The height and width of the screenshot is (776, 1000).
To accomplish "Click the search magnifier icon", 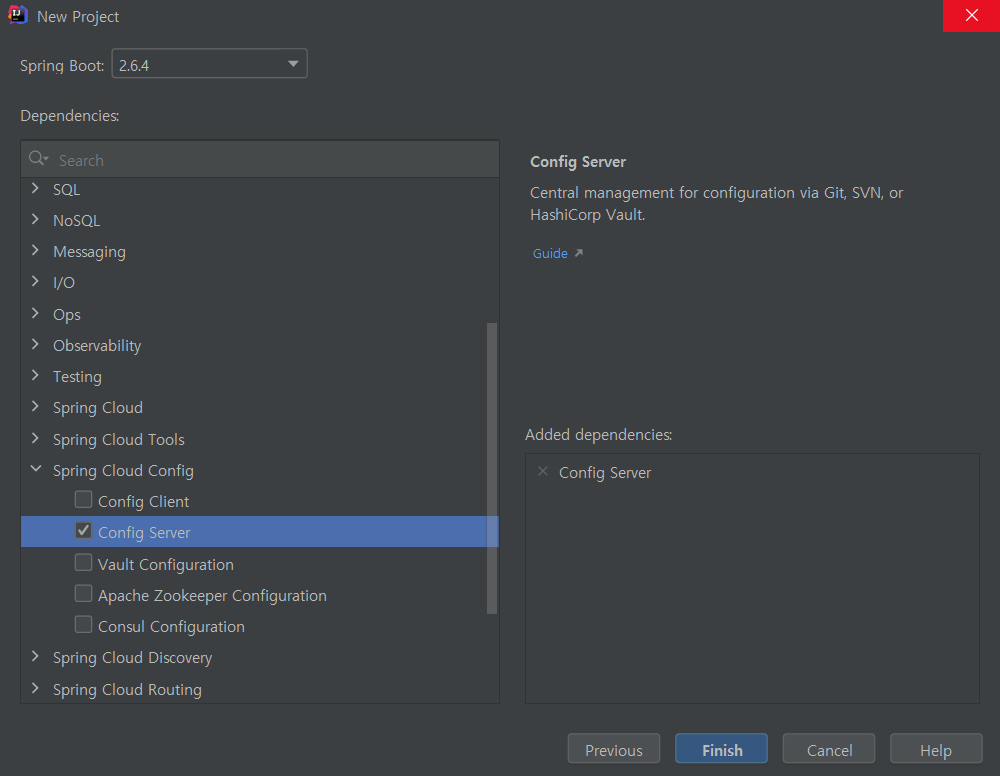I will pos(38,159).
